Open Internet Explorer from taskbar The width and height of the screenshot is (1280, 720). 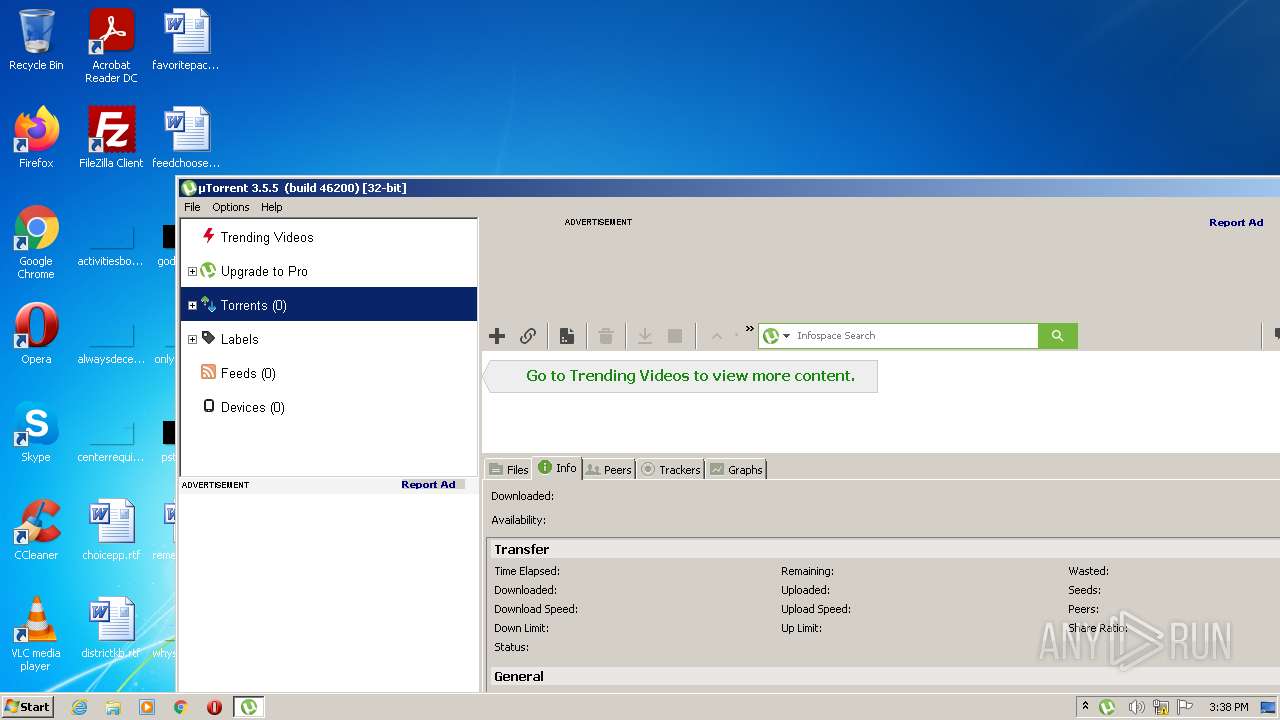click(79, 707)
